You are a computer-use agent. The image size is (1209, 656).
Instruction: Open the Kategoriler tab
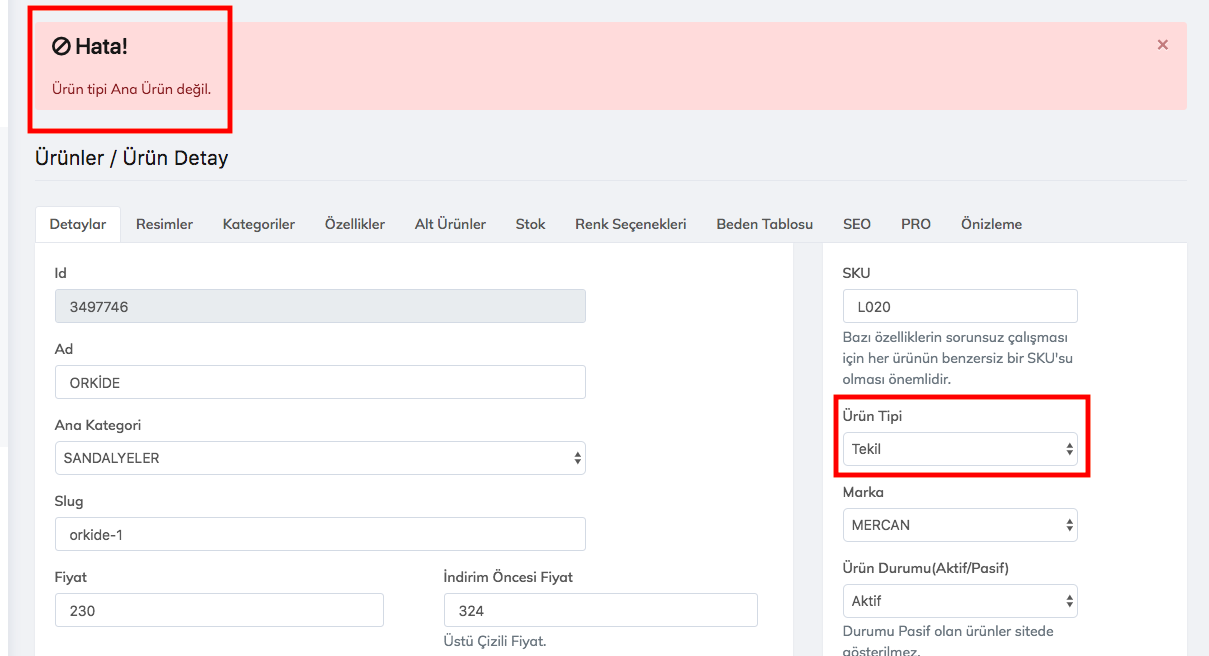click(258, 224)
